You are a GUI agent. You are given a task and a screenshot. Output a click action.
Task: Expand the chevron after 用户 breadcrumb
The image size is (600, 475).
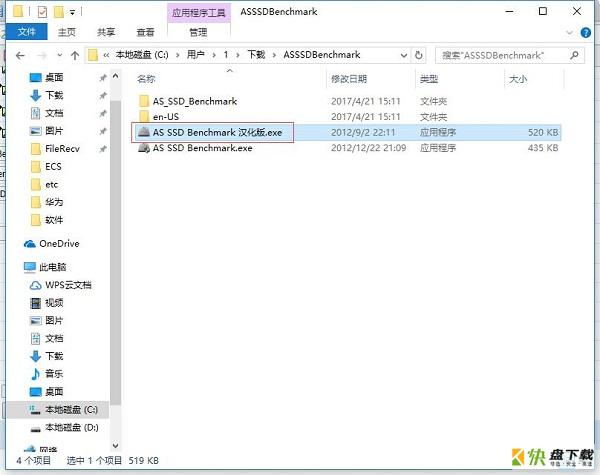(214, 55)
